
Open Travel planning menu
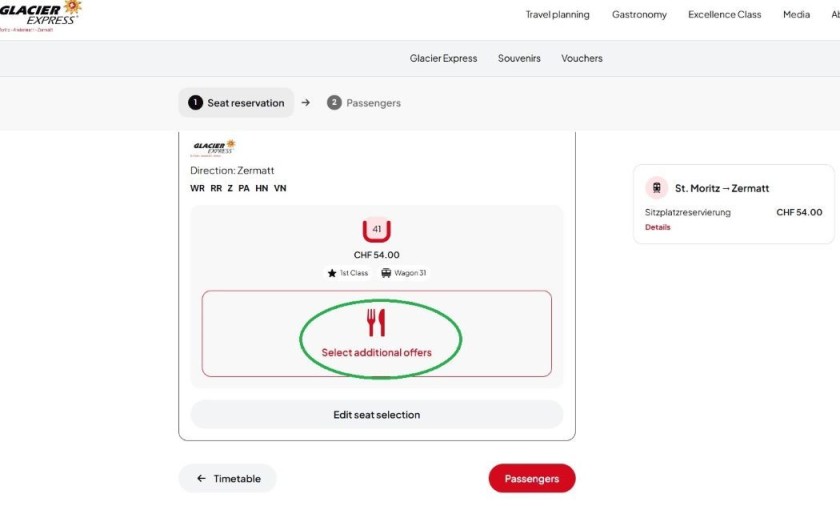tap(557, 14)
